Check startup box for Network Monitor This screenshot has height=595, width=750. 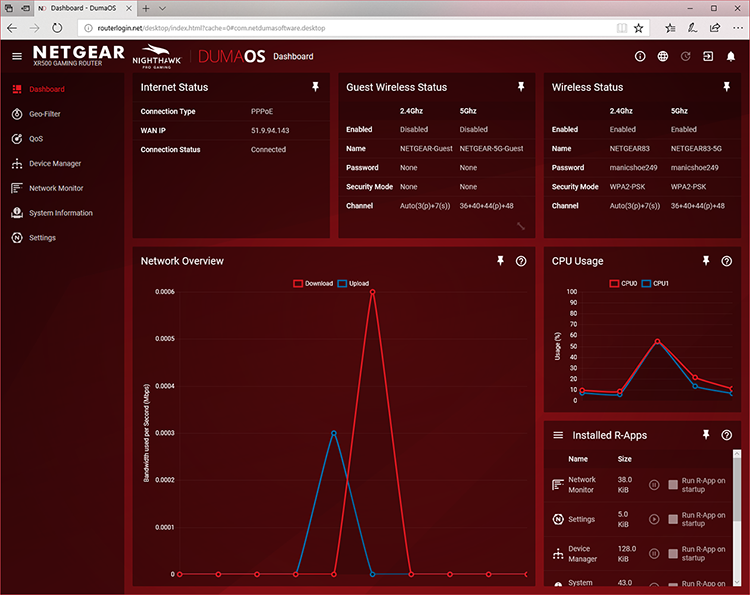tap(673, 485)
